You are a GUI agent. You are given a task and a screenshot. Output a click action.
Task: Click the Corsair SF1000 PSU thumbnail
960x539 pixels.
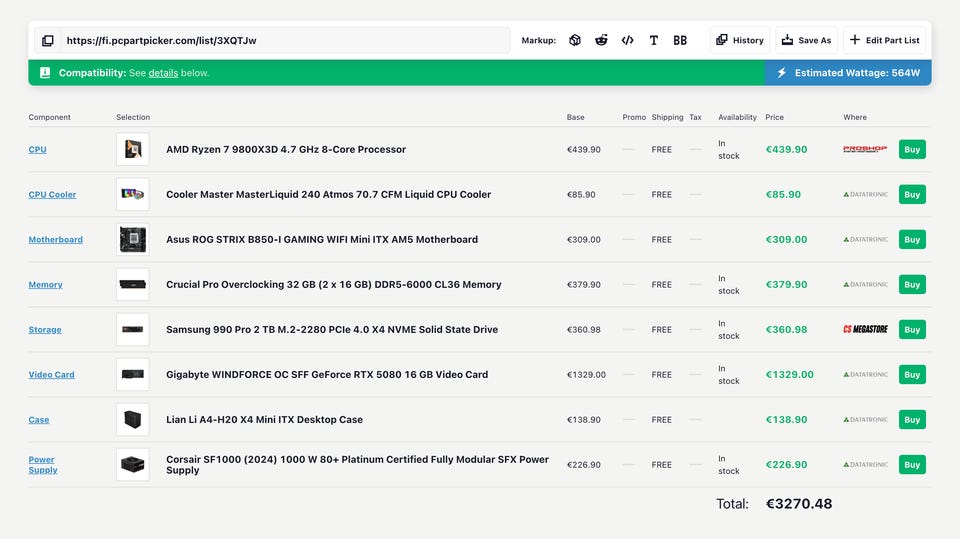[133, 465]
